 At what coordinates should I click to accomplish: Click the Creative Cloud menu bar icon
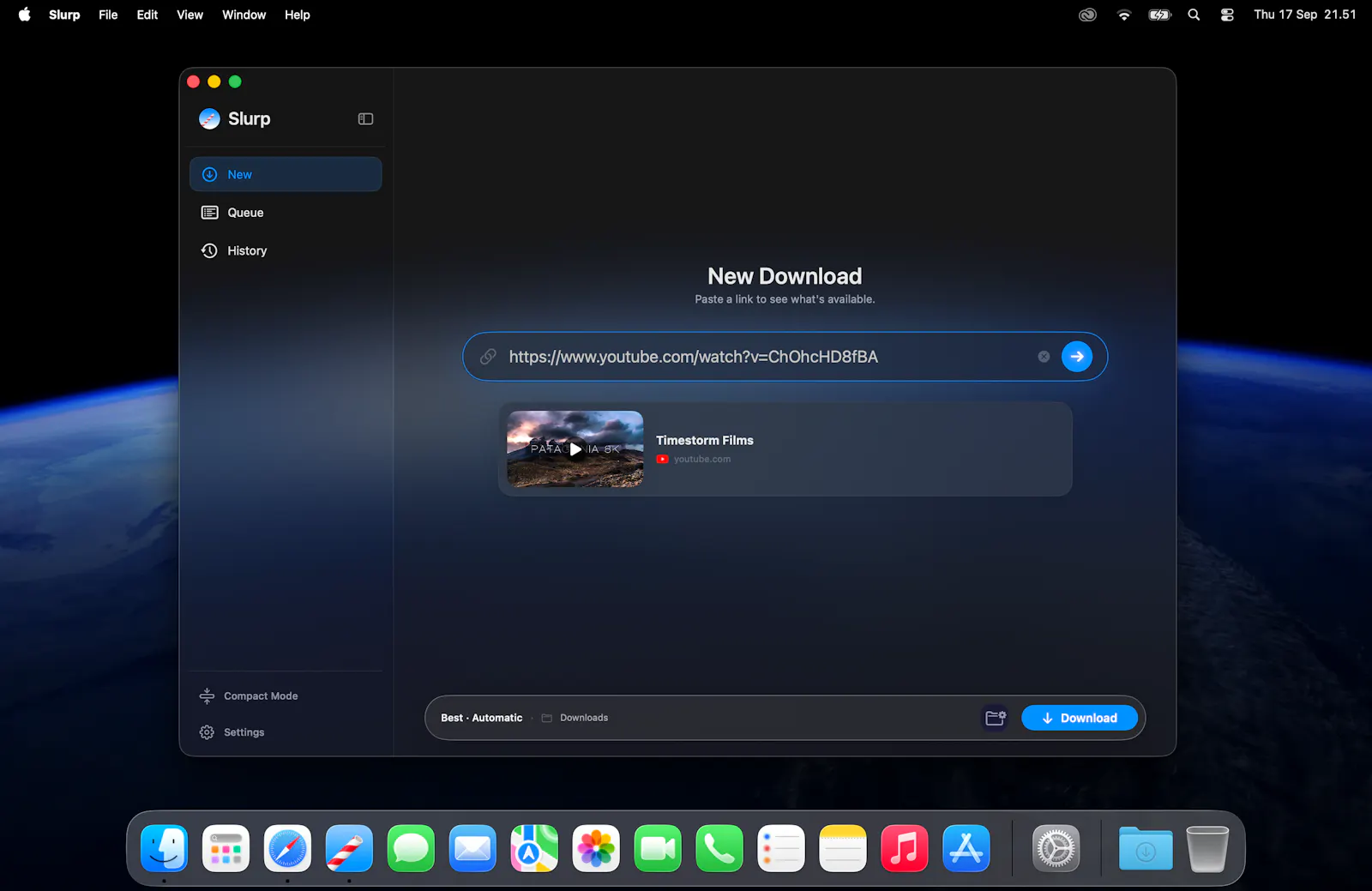(x=1087, y=15)
